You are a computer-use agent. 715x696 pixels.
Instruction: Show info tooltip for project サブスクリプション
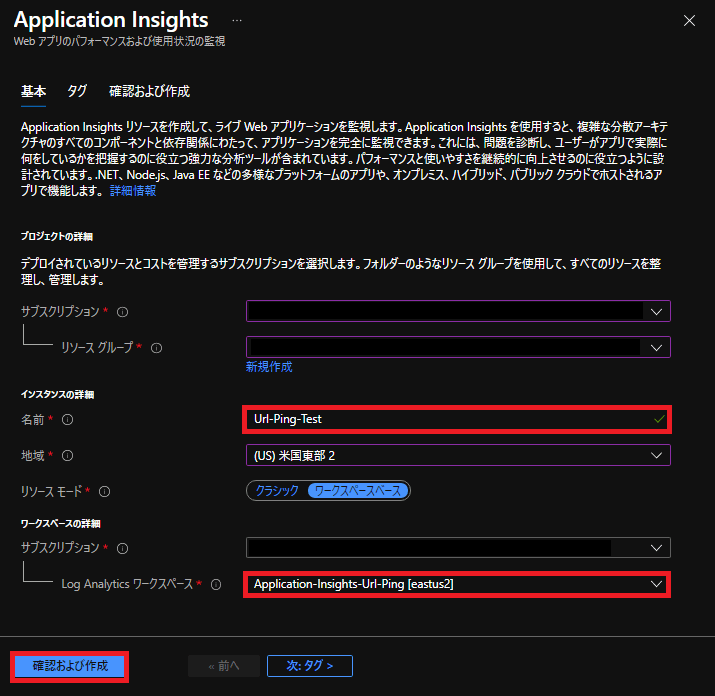tap(122, 312)
